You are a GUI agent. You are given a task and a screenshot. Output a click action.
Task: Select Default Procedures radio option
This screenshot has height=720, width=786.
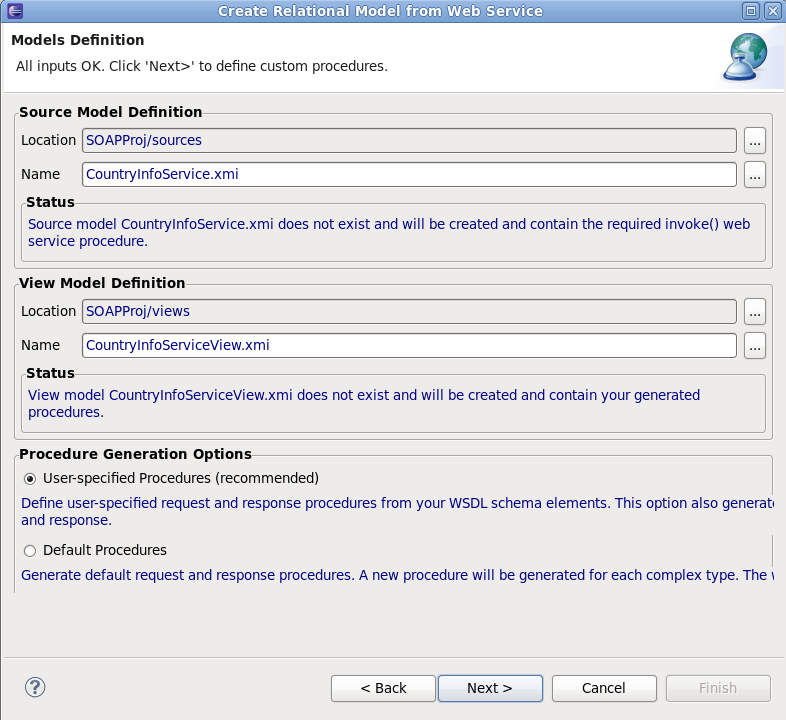[30, 550]
